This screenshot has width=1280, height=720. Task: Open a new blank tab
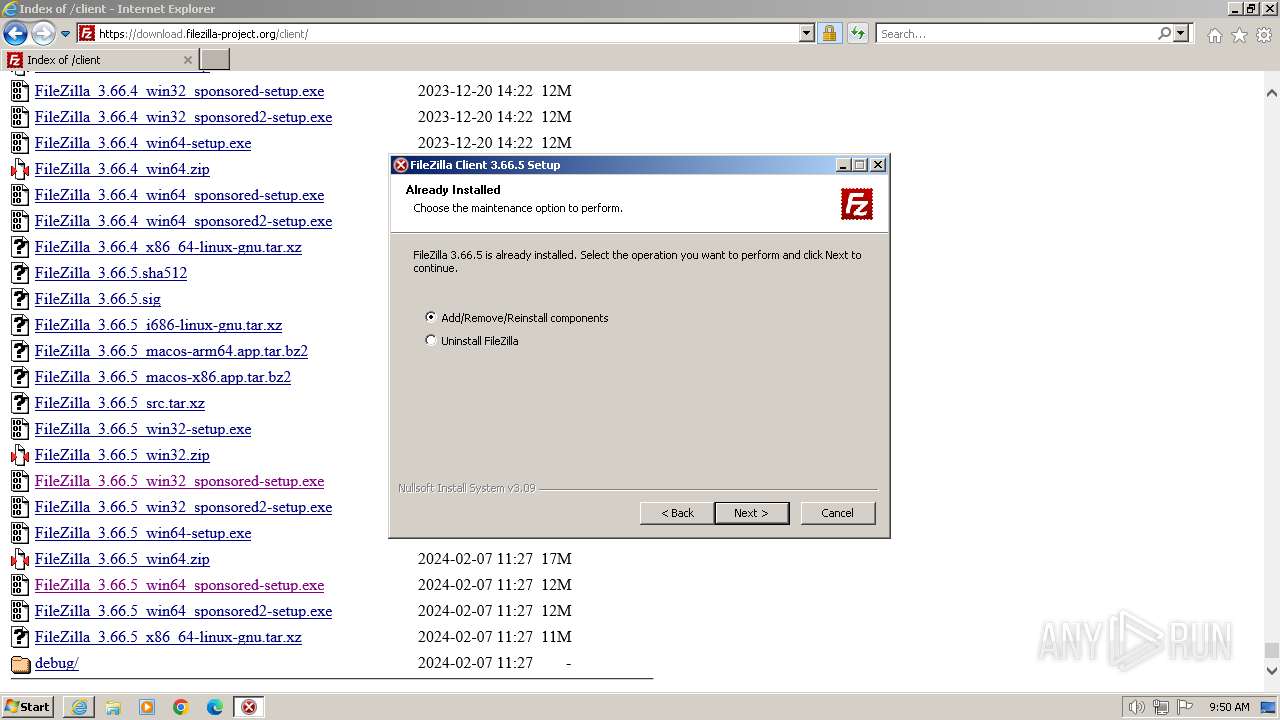click(x=215, y=60)
